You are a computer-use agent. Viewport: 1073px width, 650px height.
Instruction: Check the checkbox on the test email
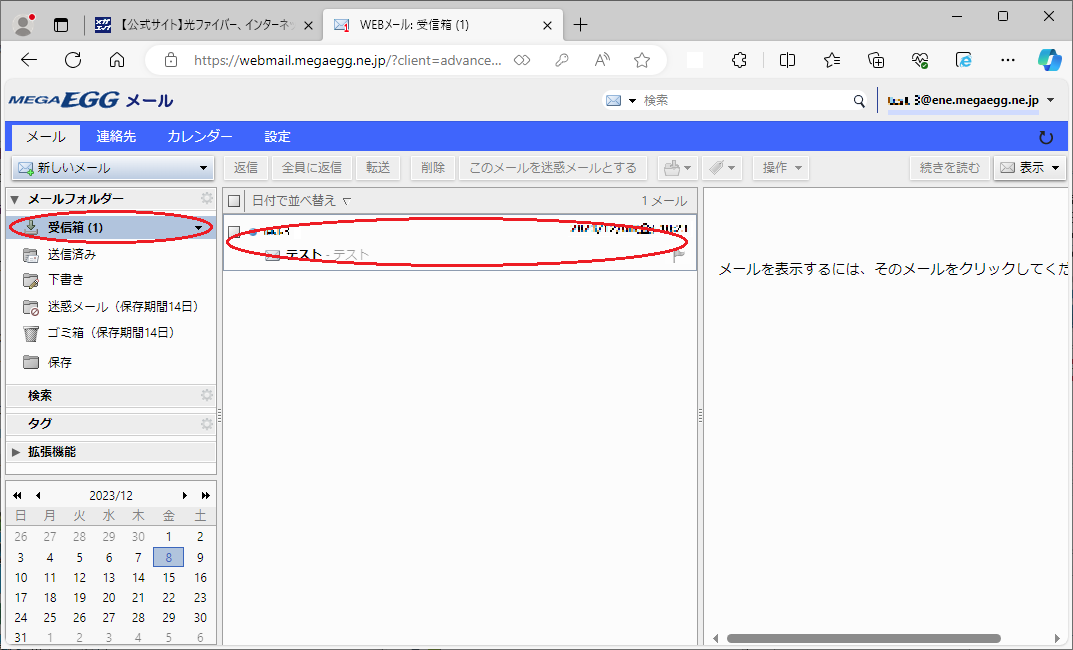[x=234, y=232]
